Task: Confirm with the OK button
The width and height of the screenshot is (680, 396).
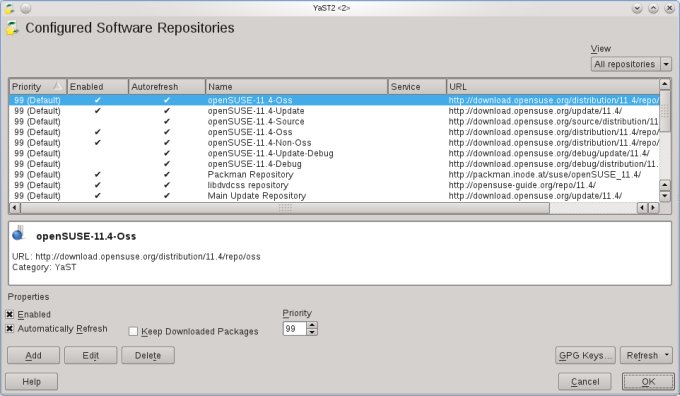Action: (648, 382)
